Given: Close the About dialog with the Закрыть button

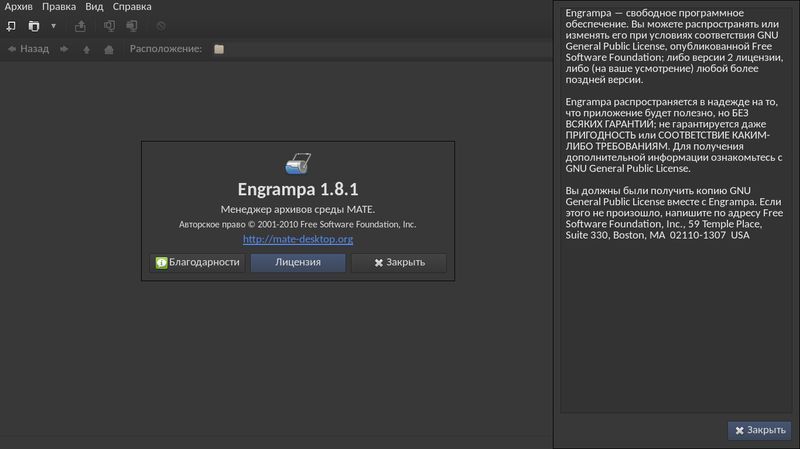Looking at the screenshot, I should pyautogui.click(x=399, y=262).
